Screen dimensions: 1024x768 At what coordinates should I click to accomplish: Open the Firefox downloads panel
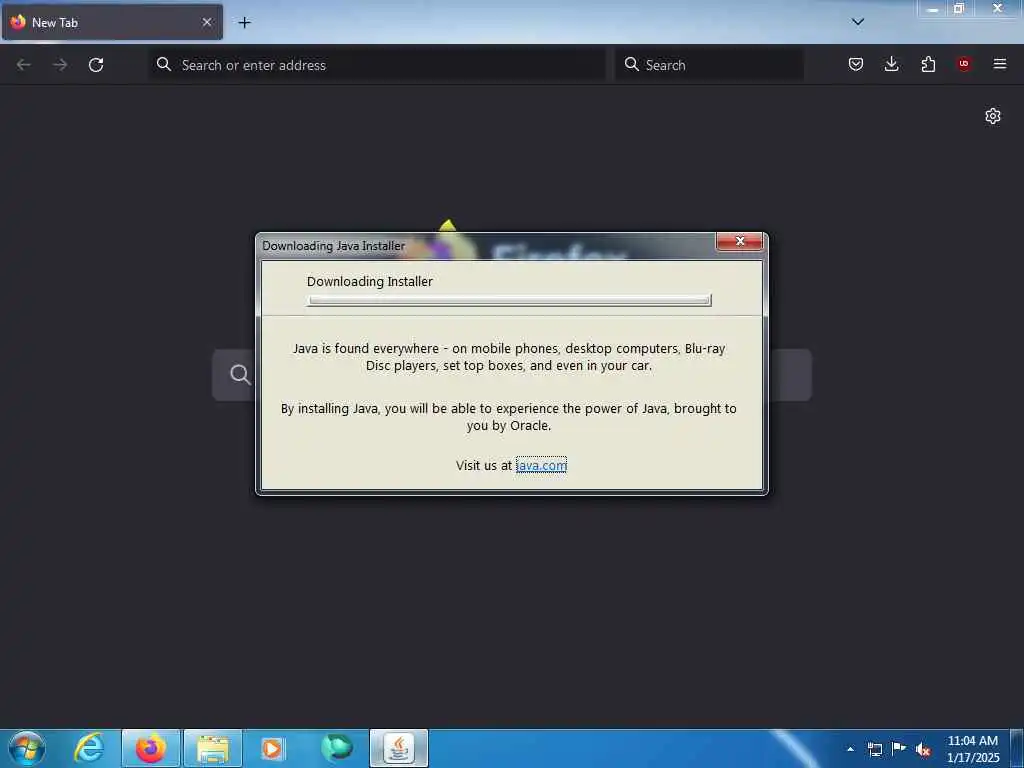[891, 64]
